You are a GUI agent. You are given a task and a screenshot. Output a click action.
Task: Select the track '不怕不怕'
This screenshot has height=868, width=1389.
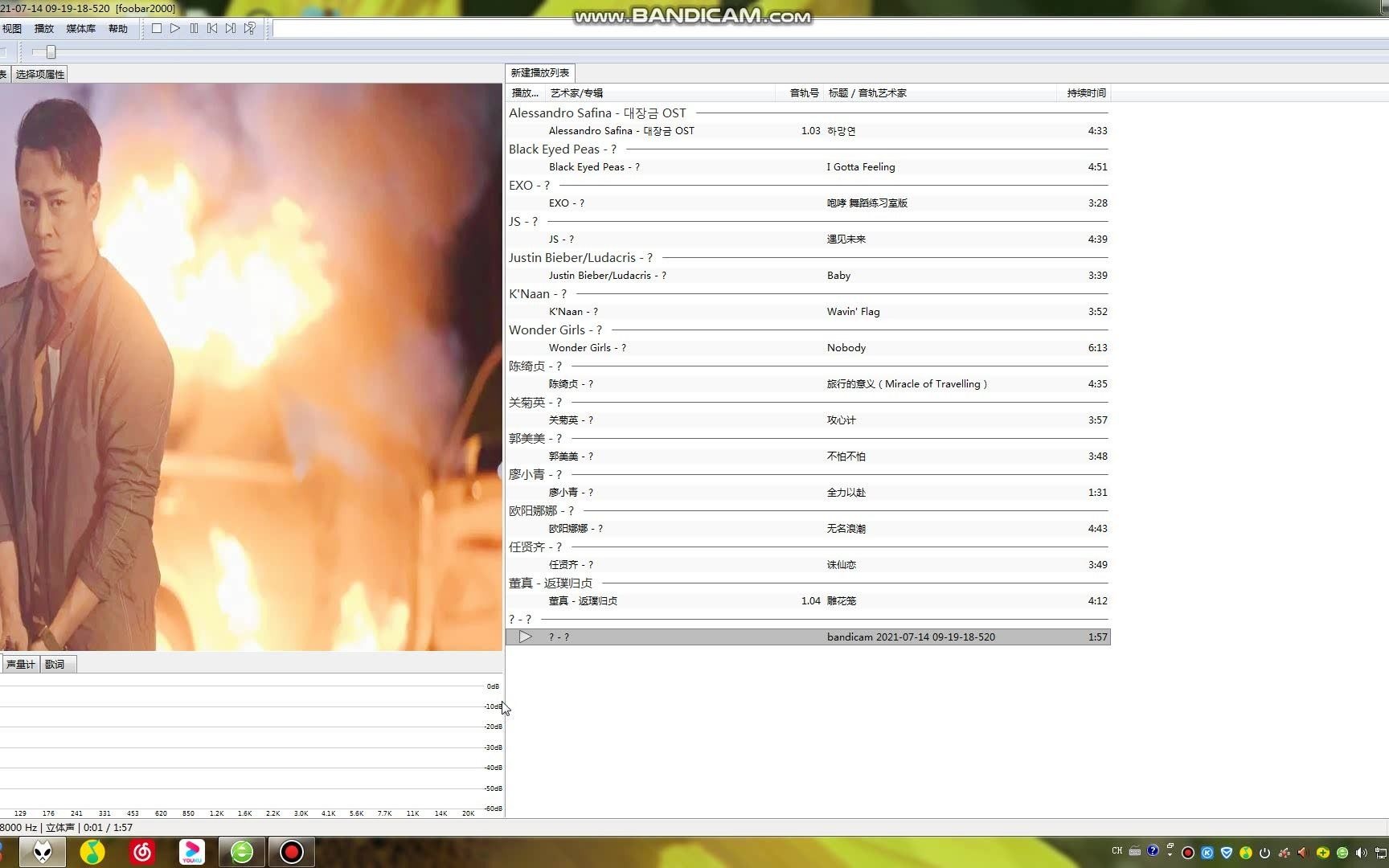pyautogui.click(x=808, y=456)
